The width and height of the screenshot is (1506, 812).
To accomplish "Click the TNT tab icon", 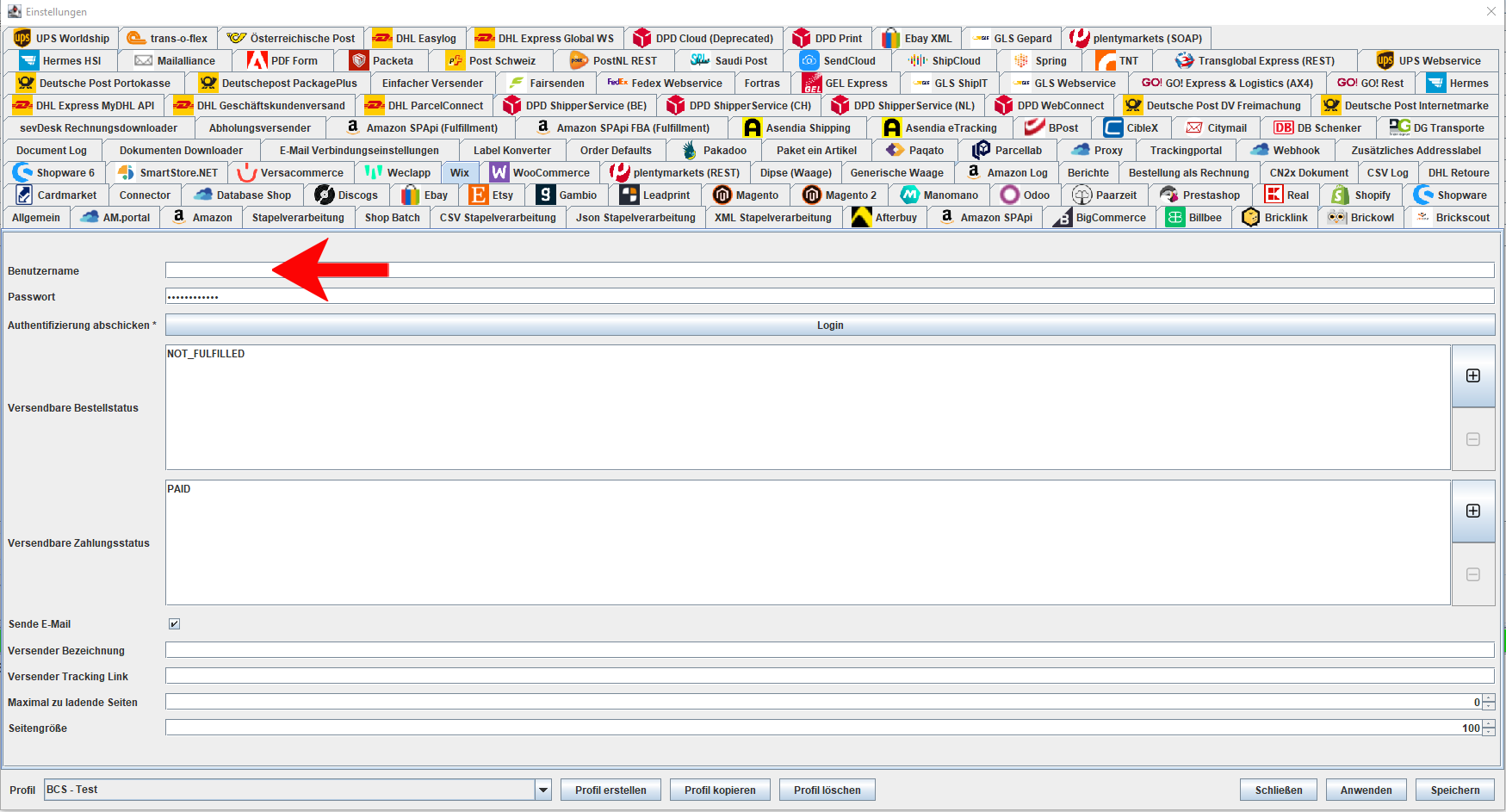I will click(1106, 60).
